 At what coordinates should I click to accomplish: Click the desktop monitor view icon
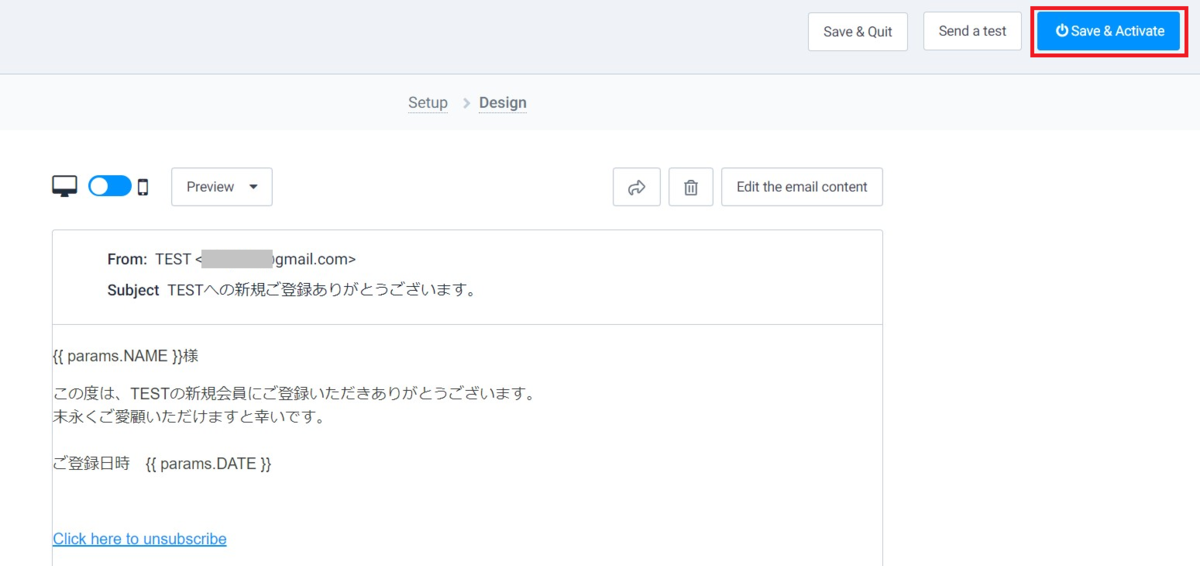(x=65, y=186)
